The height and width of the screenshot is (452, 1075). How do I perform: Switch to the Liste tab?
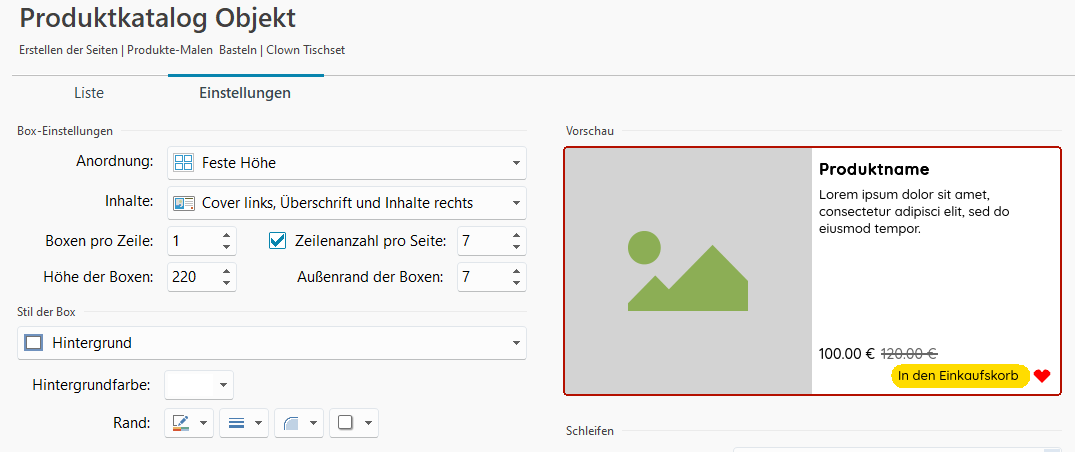coord(89,93)
